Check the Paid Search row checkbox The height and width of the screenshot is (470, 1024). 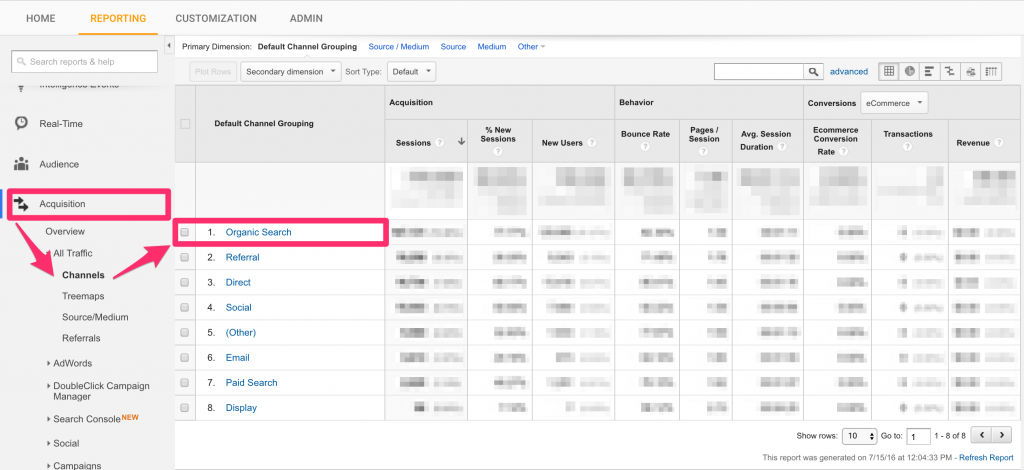185,383
